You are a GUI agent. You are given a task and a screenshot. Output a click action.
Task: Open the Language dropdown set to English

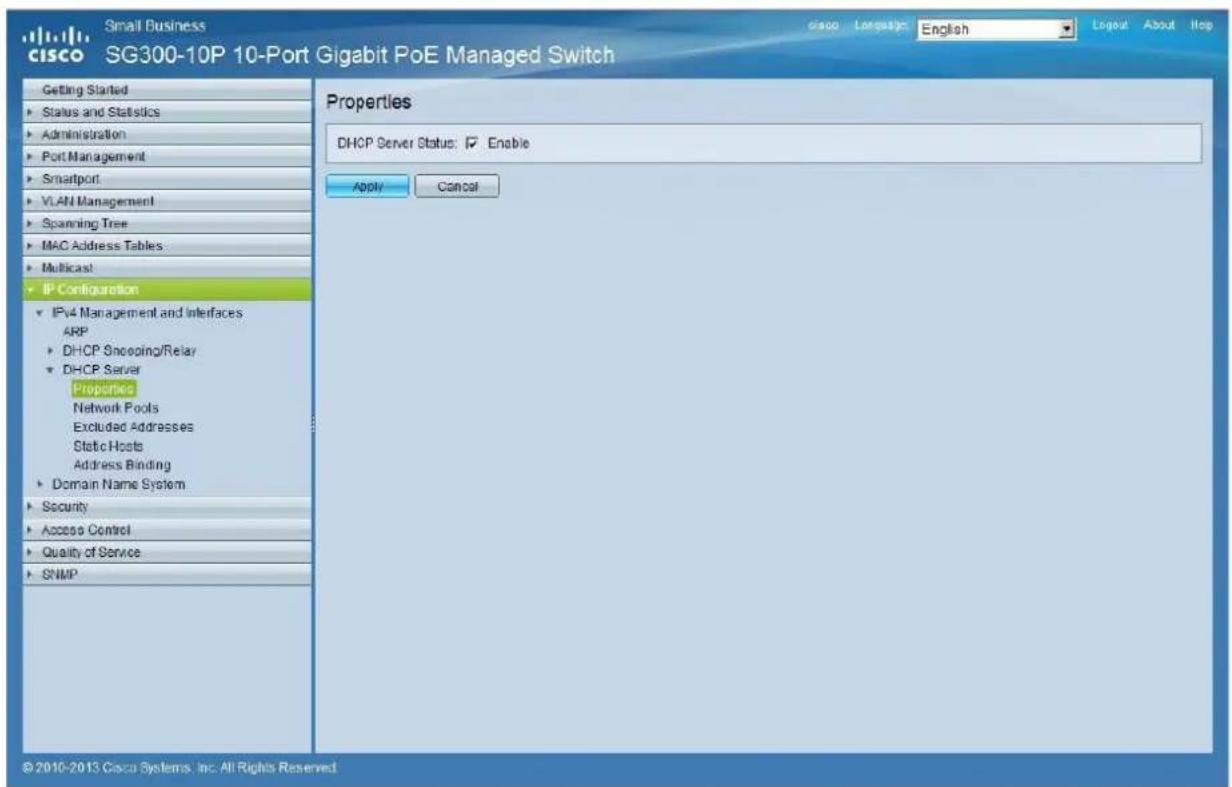995,30
